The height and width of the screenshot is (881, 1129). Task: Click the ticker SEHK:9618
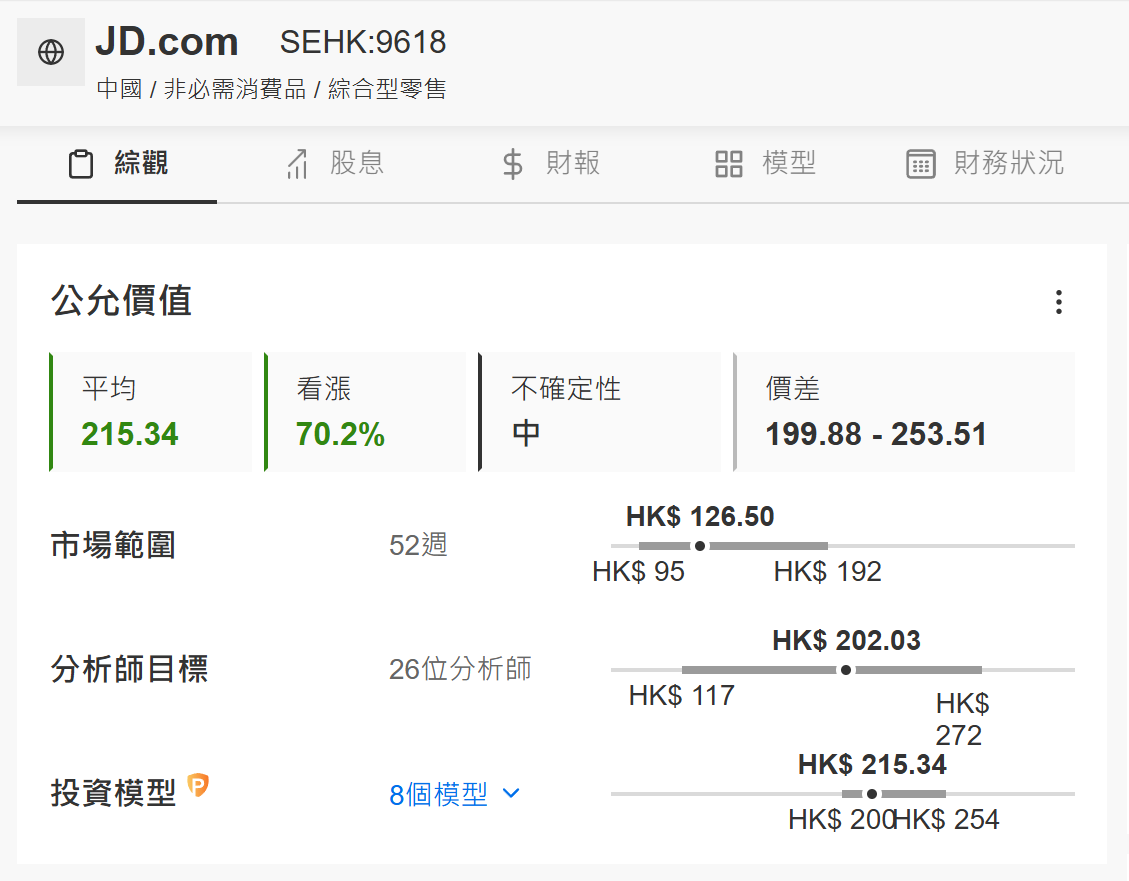[363, 42]
